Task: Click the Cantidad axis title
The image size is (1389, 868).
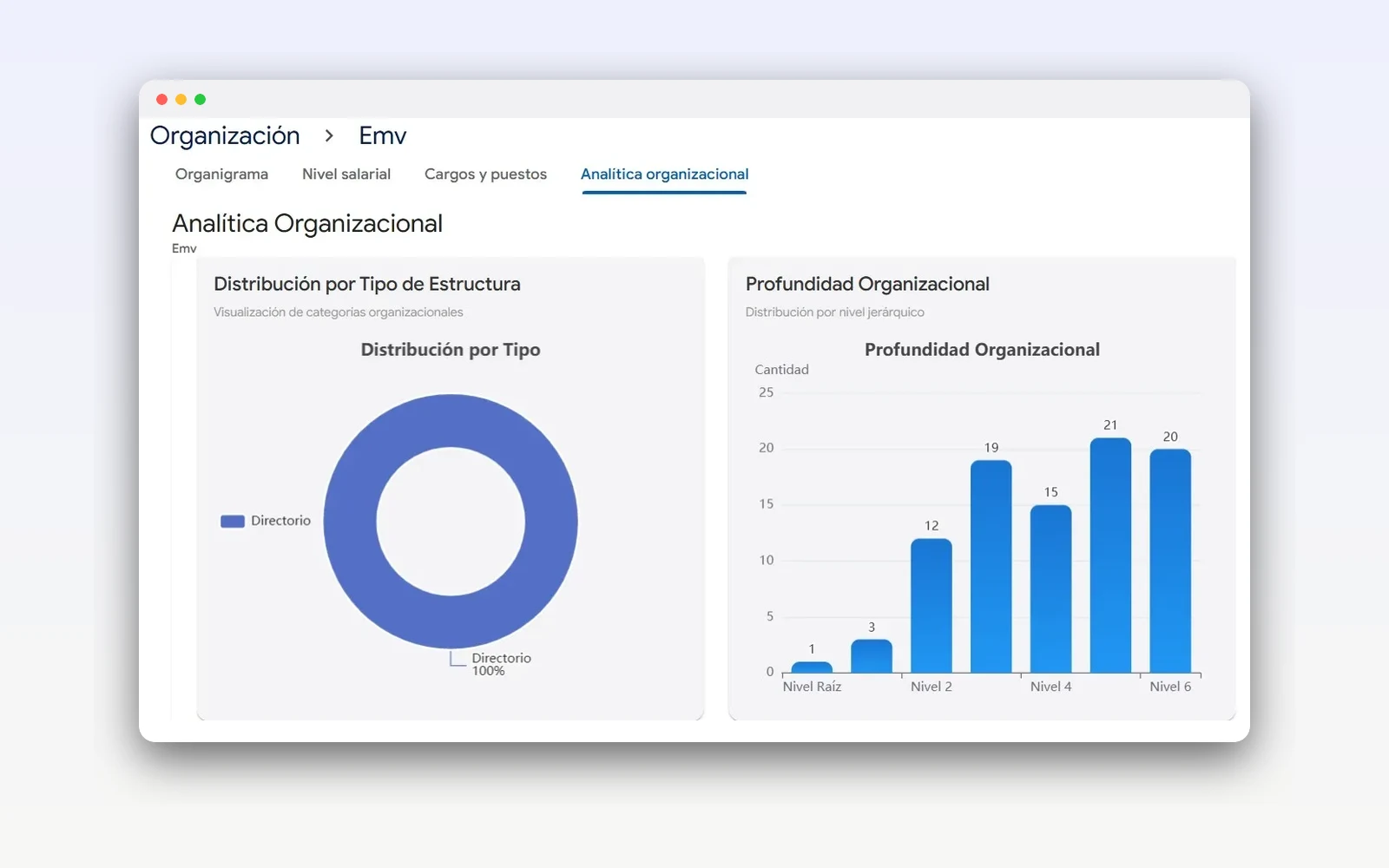Action: [781, 370]
